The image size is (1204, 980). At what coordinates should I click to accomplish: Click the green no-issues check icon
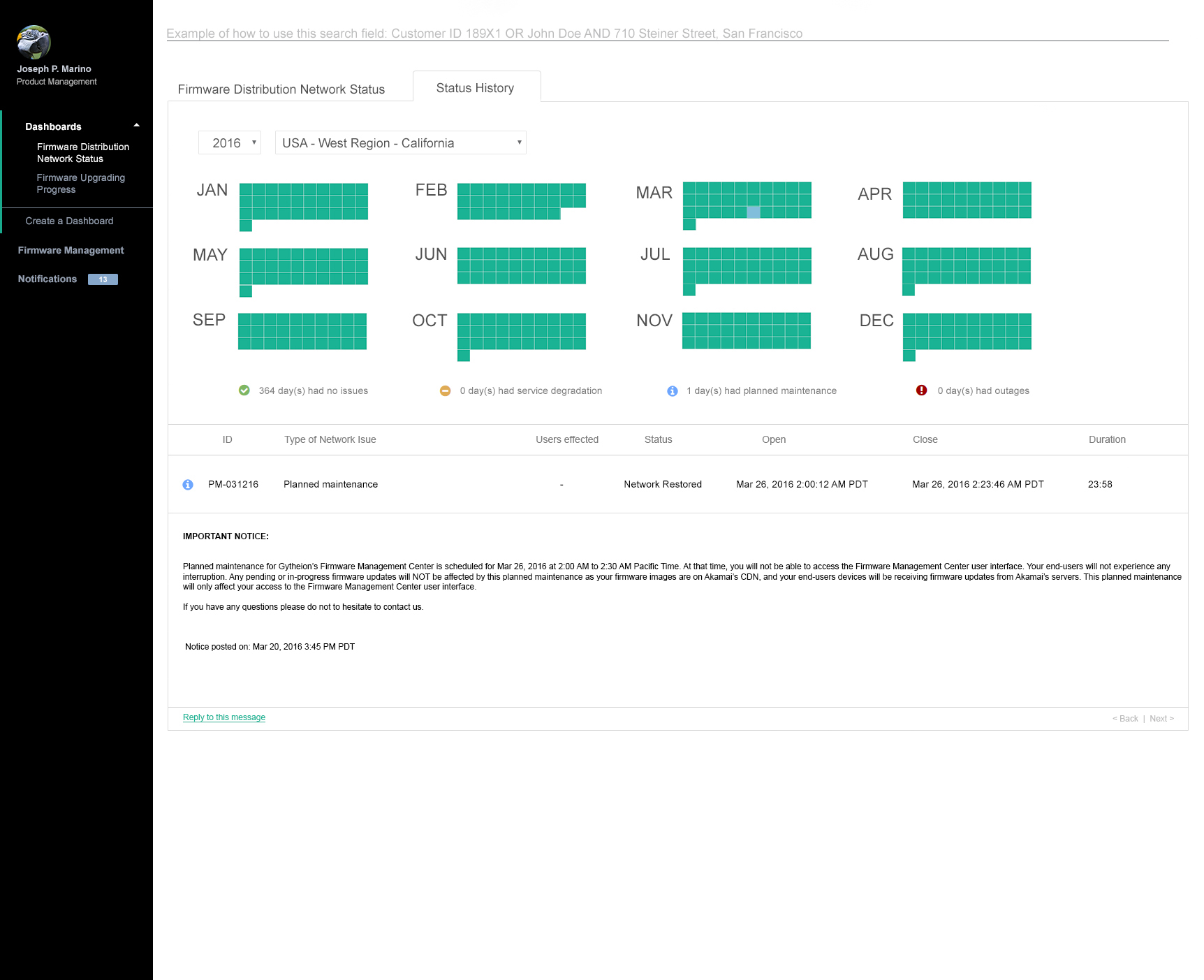coord(244,390)
